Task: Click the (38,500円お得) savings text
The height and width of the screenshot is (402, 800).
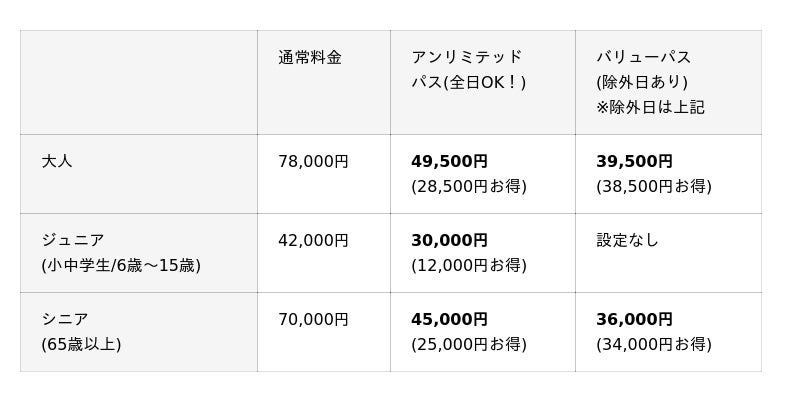Action: pyautogui.click(x=654, y=186)
